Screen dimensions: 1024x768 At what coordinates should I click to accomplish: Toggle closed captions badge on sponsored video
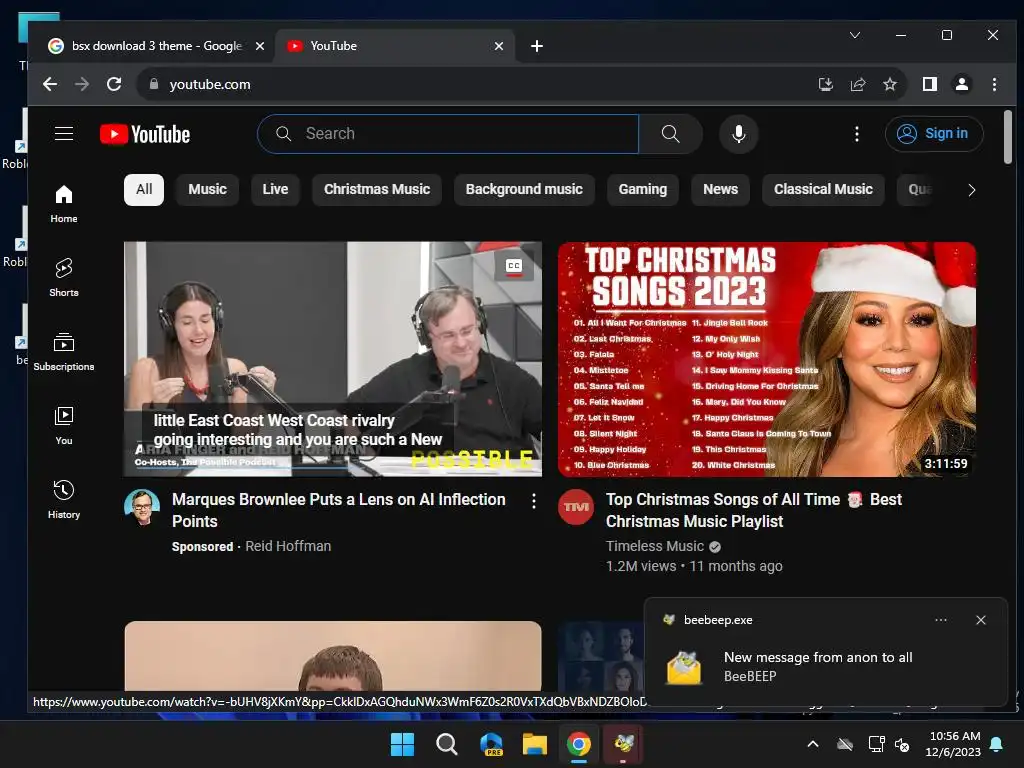point(514,266)
